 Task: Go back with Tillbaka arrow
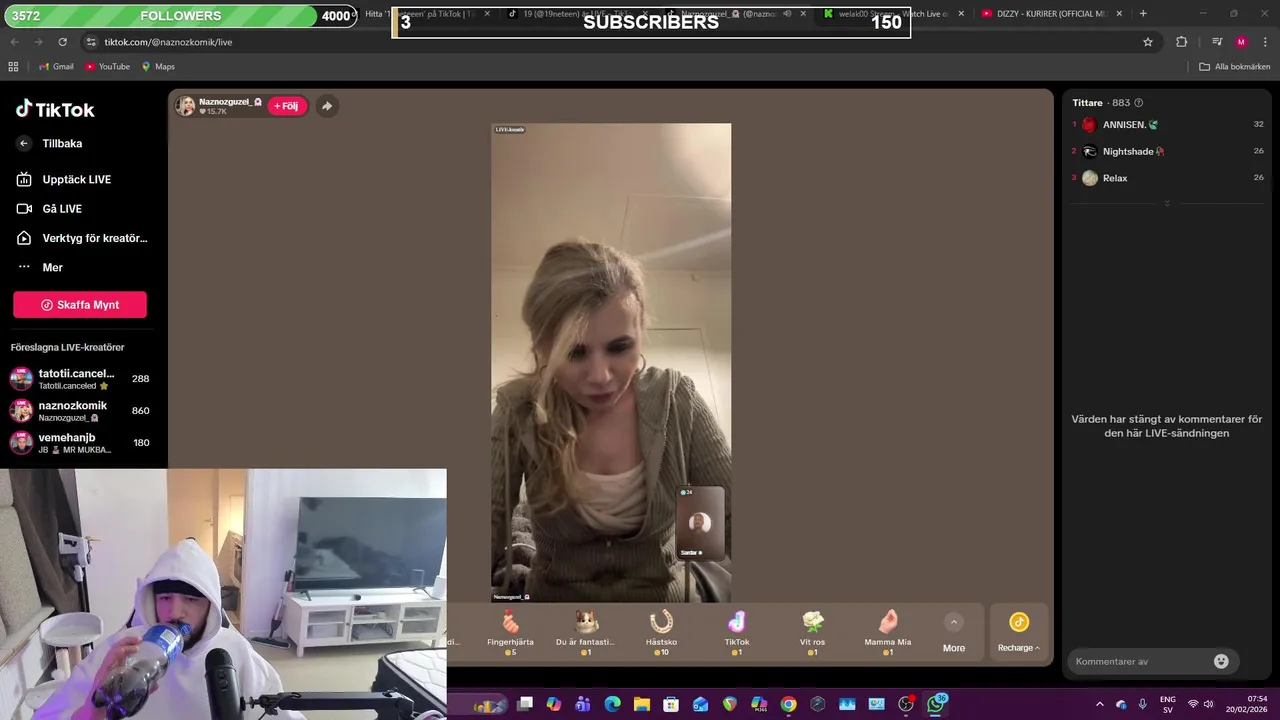point(24,143)
